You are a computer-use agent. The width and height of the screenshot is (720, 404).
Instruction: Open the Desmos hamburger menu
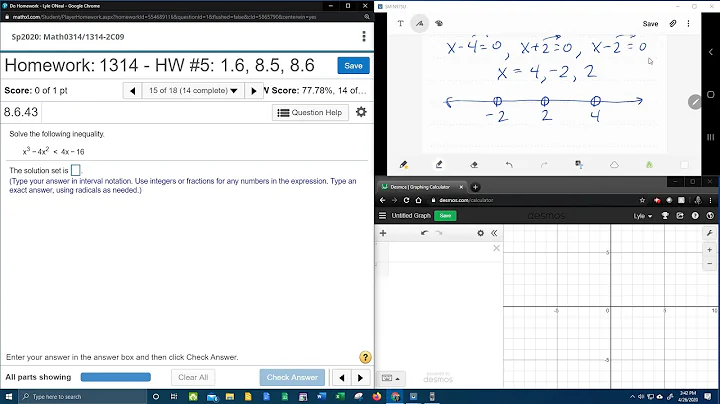pos(382,215)
